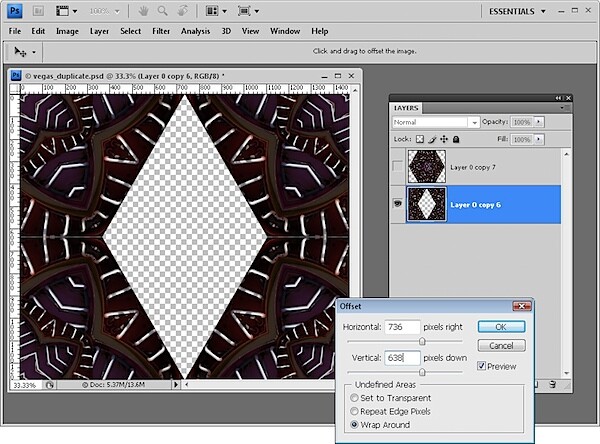
Task: Open the Analysis menu
Action: click(196, 31)
